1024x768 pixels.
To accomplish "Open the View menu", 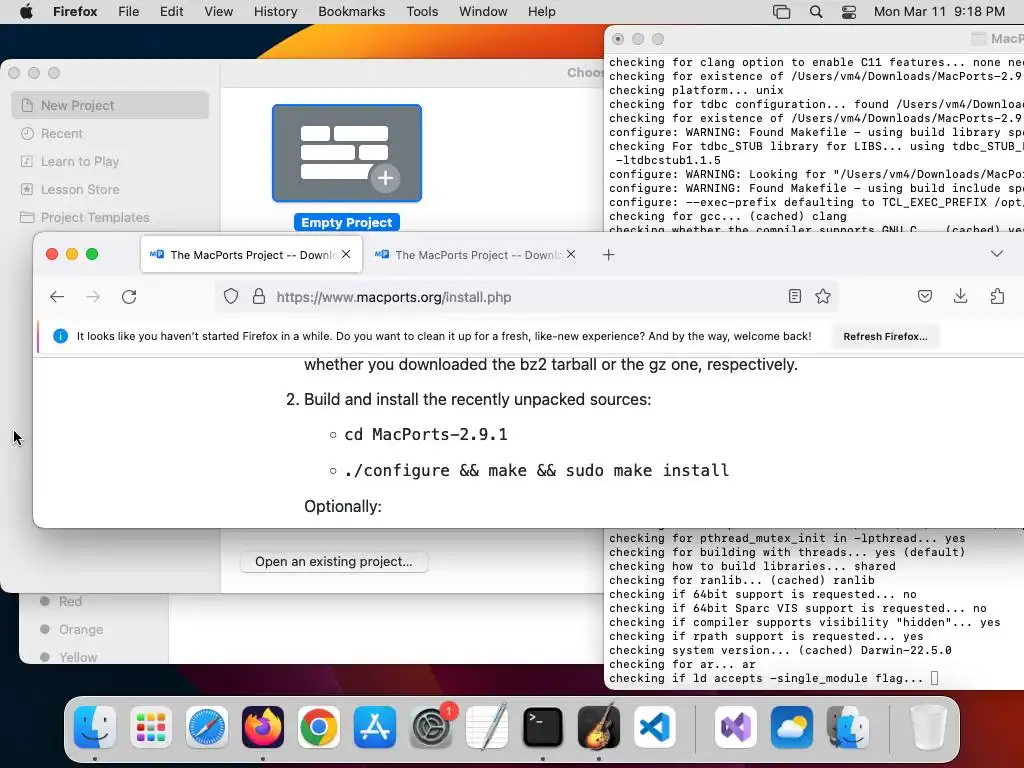I will click(x=218, y=12).
